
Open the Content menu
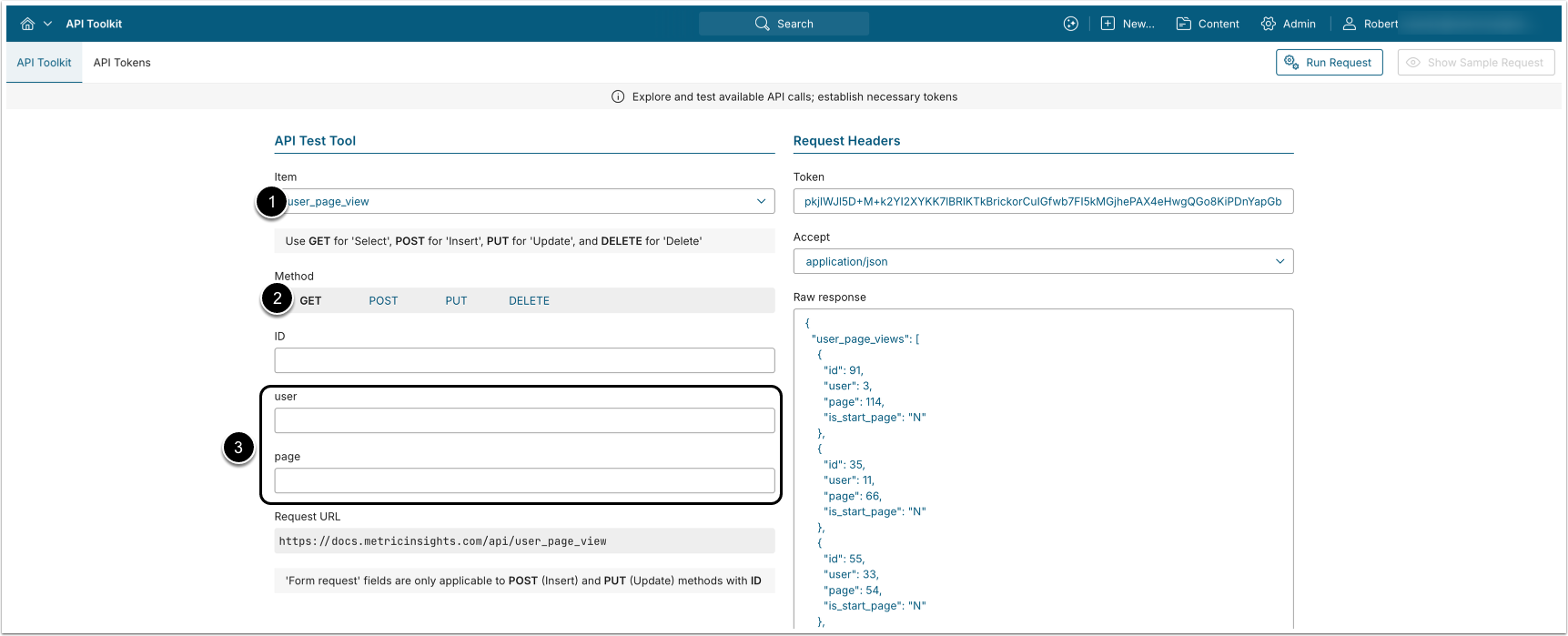click(x=1208, y=24)
